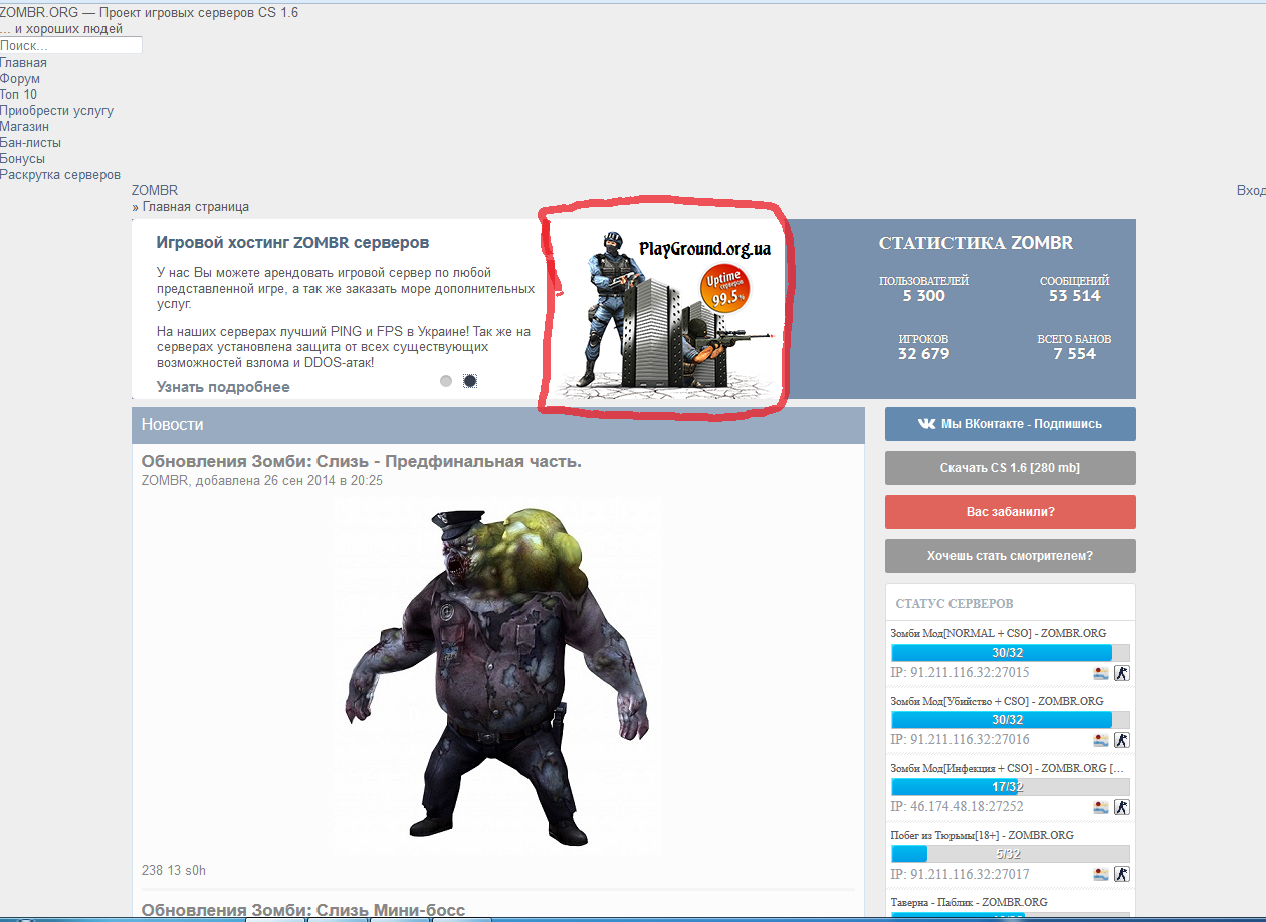Click the zombie policeman news image

(497, 676)
